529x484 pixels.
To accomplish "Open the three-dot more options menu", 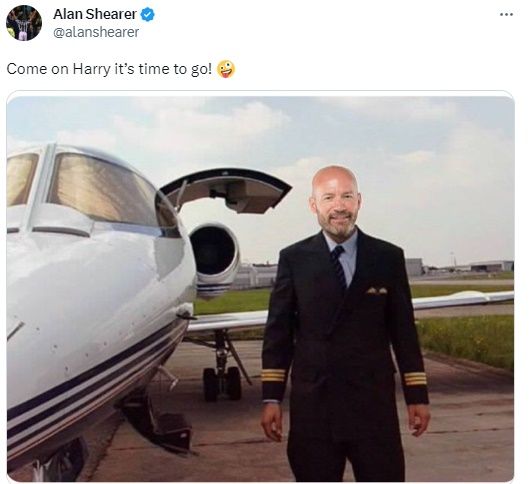I will [x=506, y=15].
